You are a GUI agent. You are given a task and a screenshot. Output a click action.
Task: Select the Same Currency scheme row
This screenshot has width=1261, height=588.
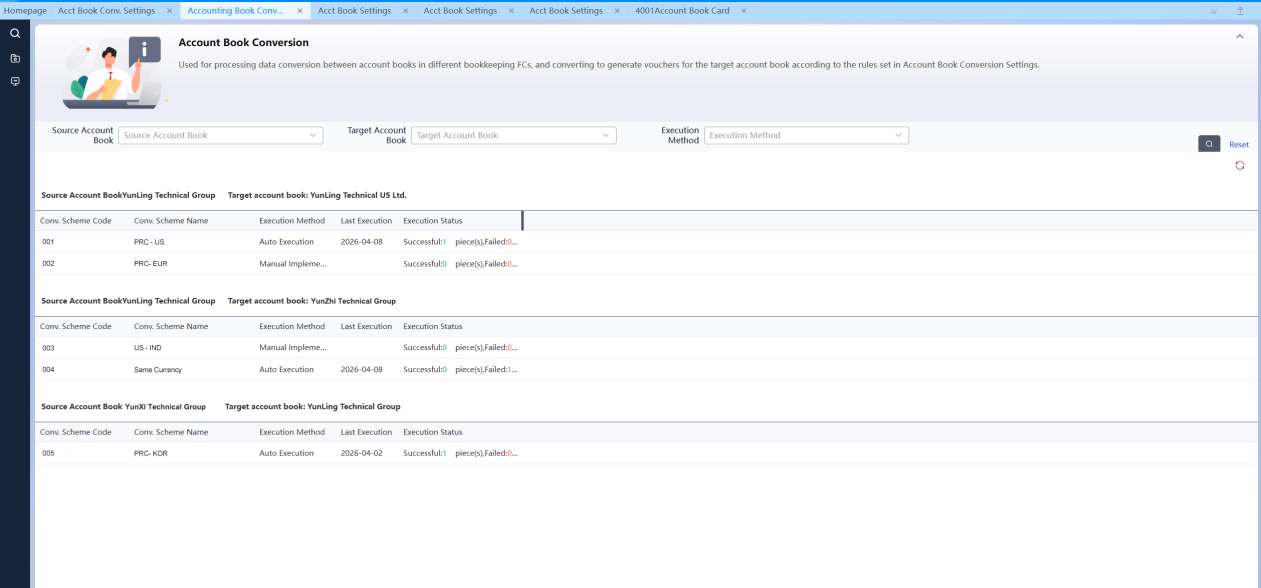click(158, 370)
